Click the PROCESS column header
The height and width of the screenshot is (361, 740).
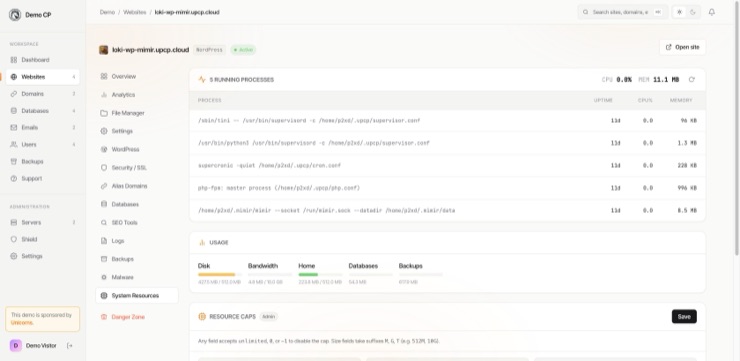210,101
